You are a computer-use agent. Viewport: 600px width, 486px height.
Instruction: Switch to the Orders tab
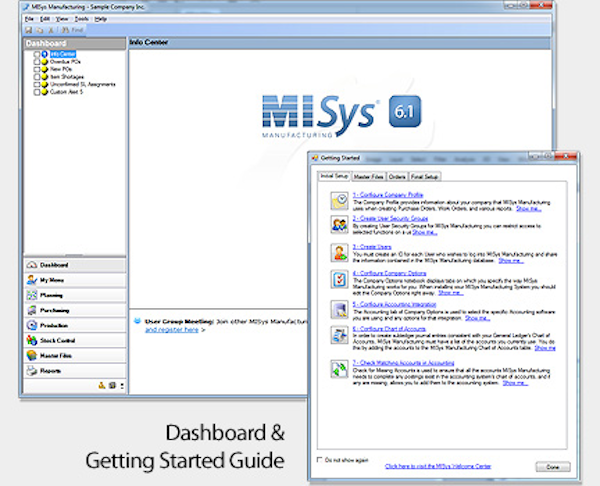(x=397, y=177)
